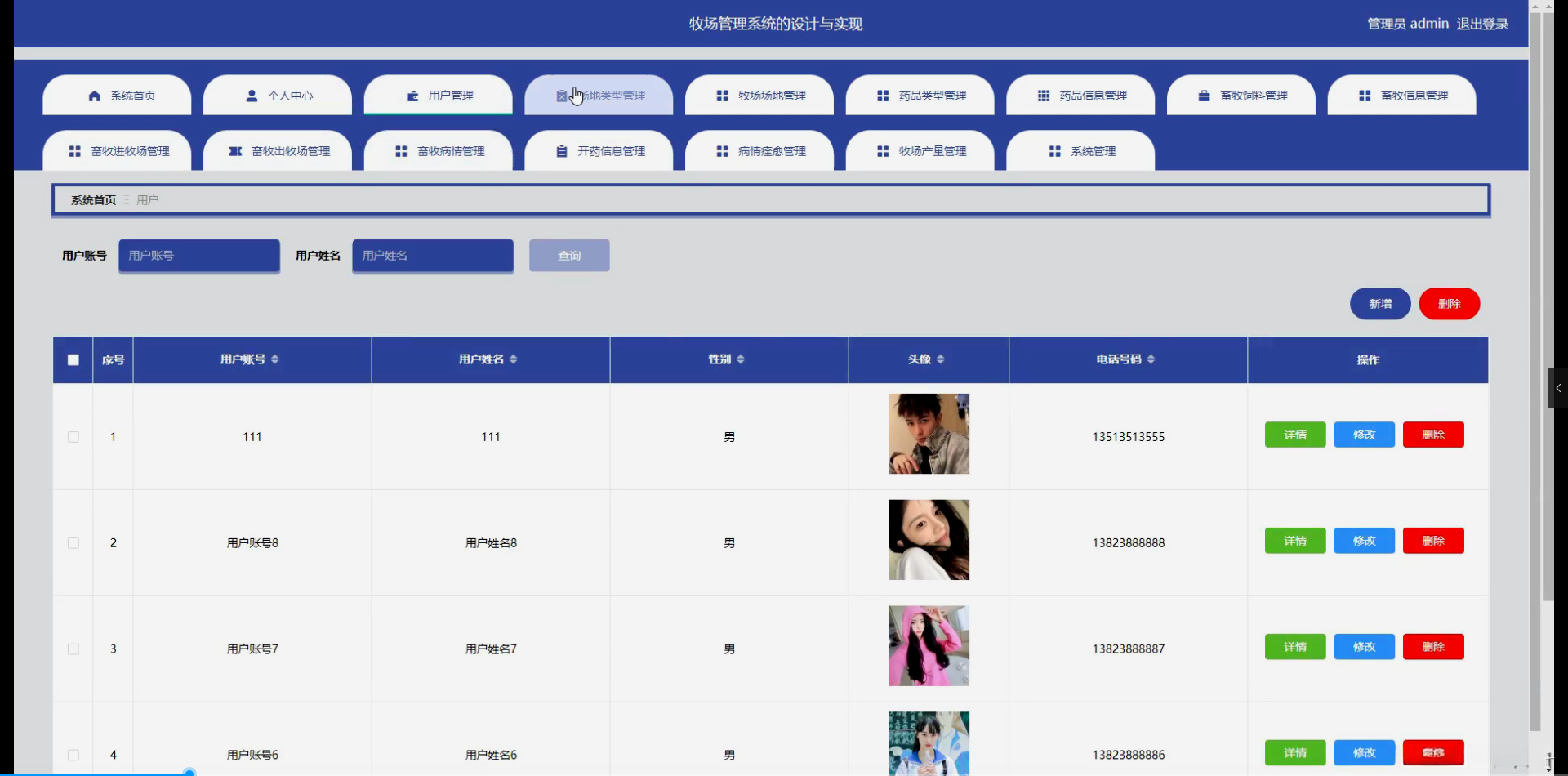Open the 用户管理 tab
1568x776 pixels.
pos(439,96)
